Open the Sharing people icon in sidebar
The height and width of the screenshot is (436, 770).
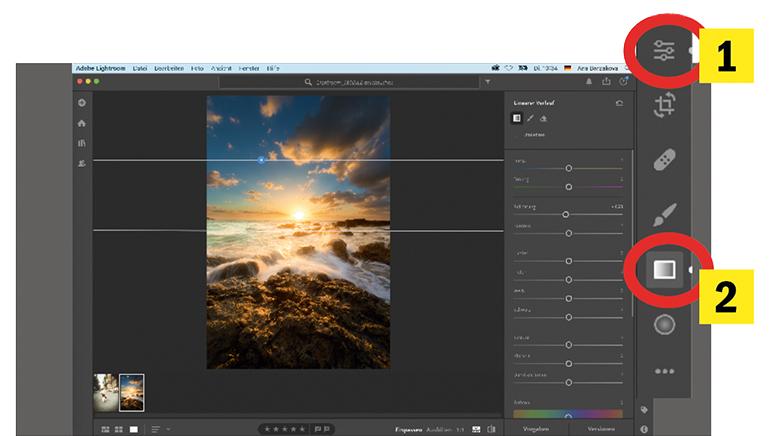click(x=82, y=163)
